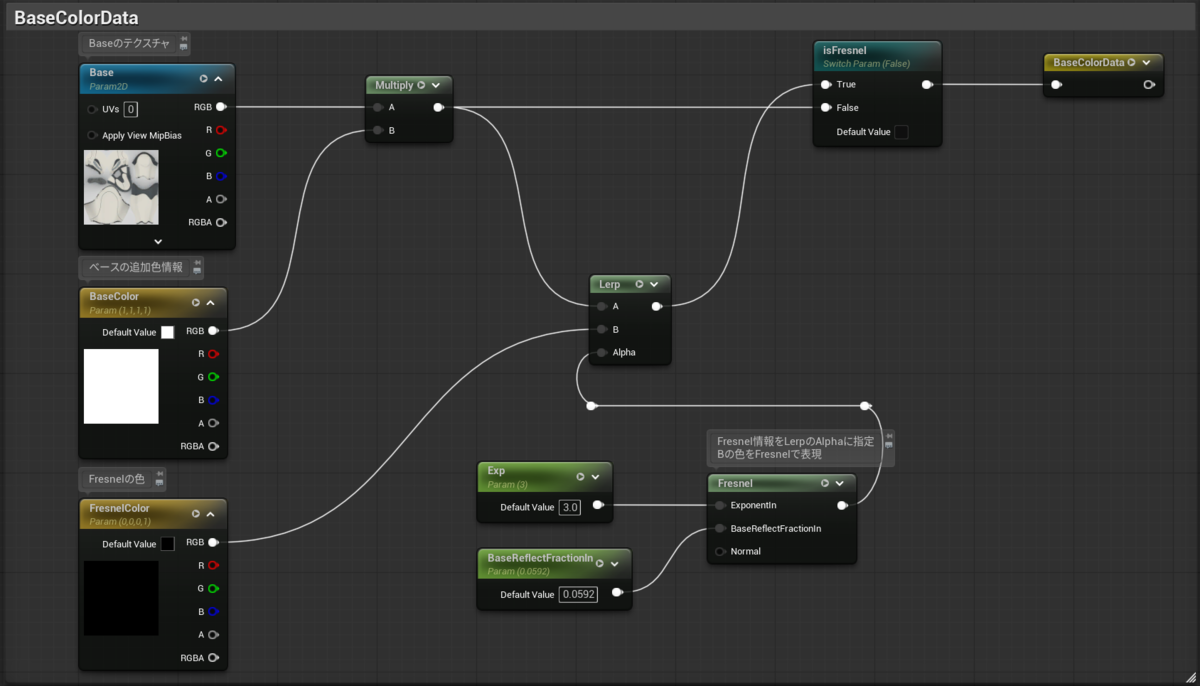1200x686 pixels.
Task: Click the Base node texture preview thumbnail
Action: pyautogui.click(x=121, y=187)
